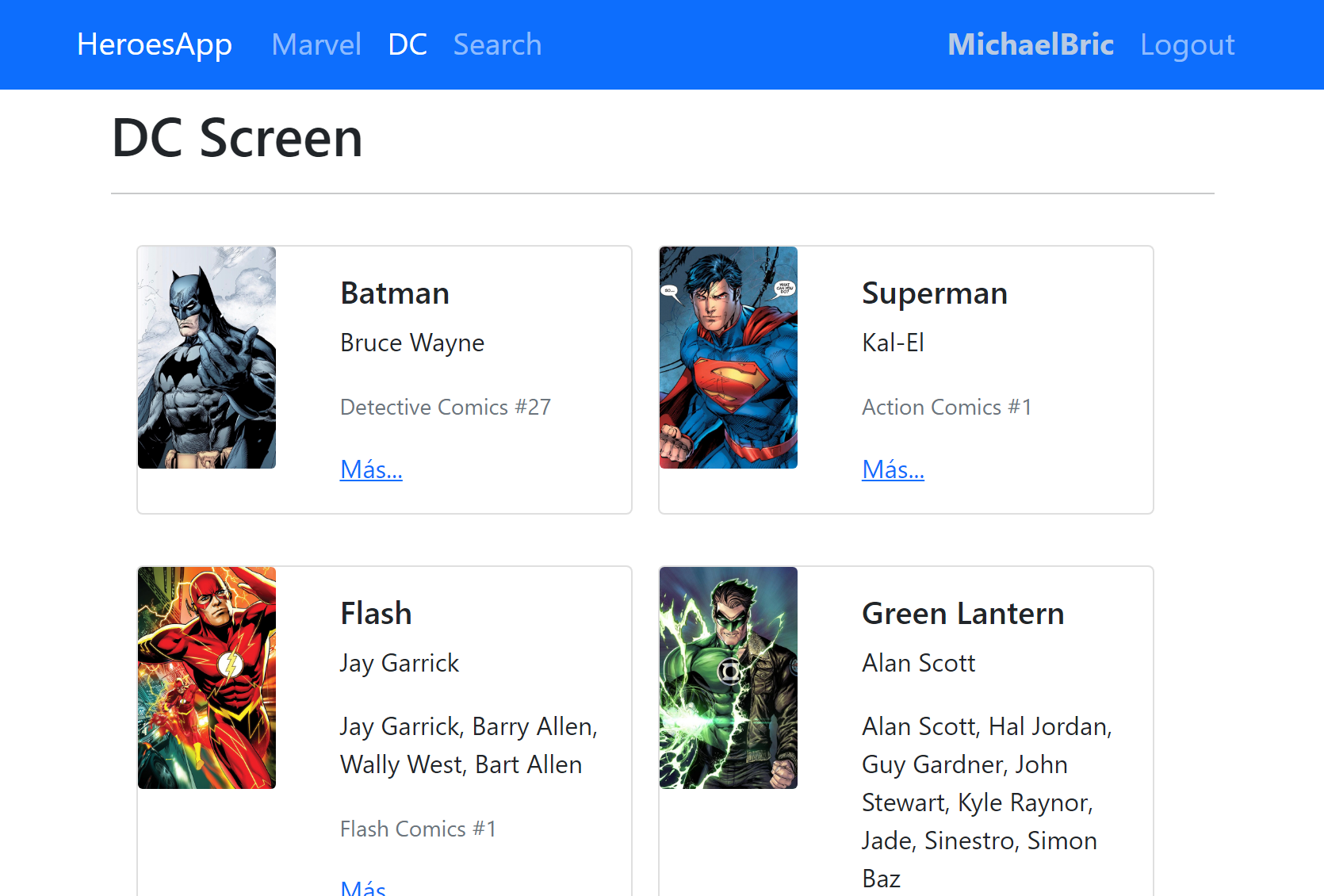Click the Jay Garrick alter ego line
The image size is (1324, 896).
[400, 663]
